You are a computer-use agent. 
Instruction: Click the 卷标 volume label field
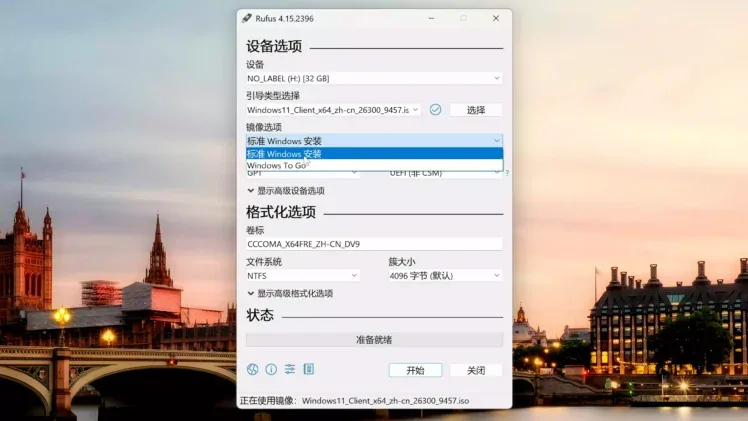(374, 244)
